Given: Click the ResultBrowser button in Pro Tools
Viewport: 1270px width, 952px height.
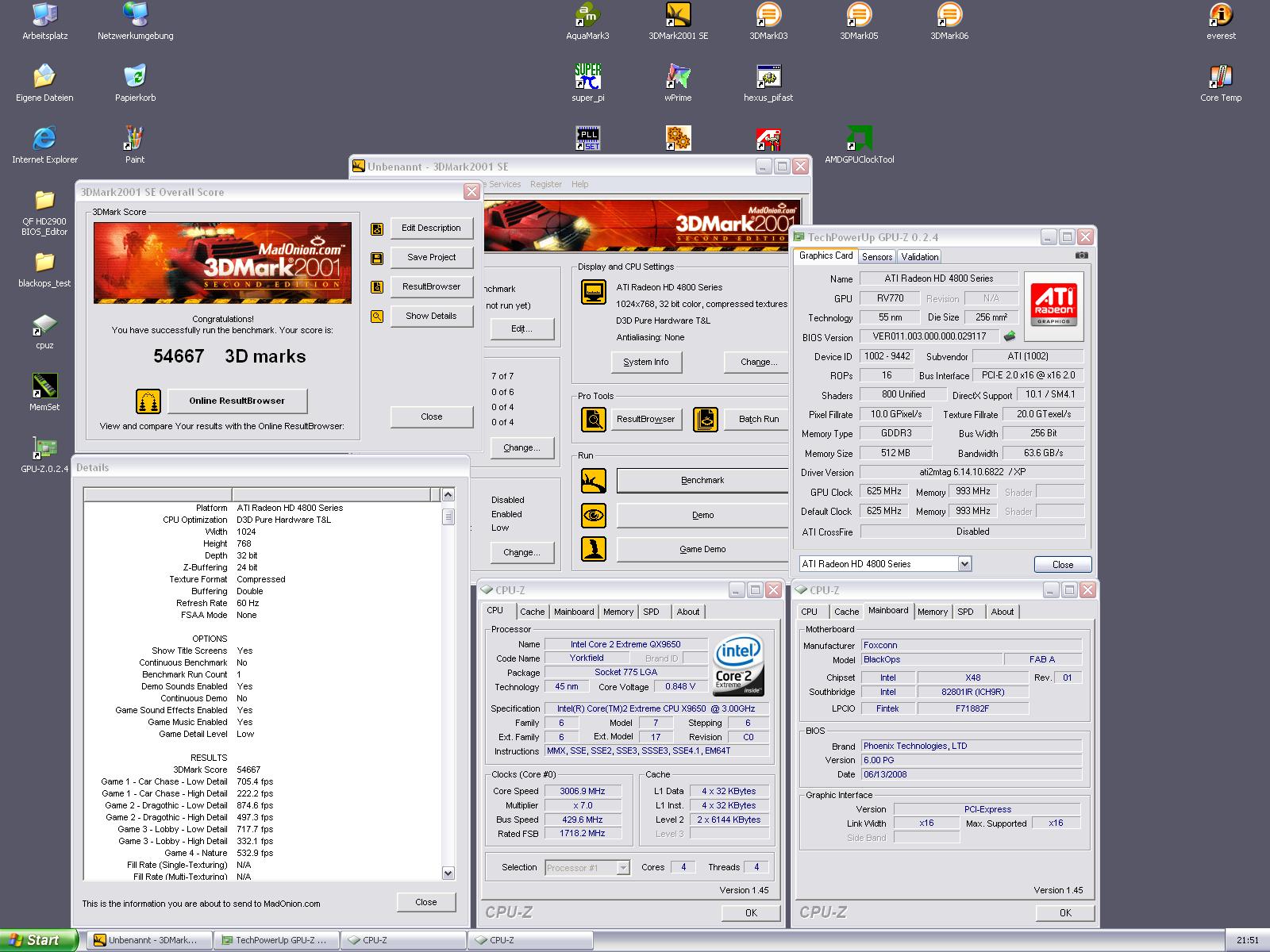Looking at the screenshot, I should pyautogui.click(x=645, y=419).
